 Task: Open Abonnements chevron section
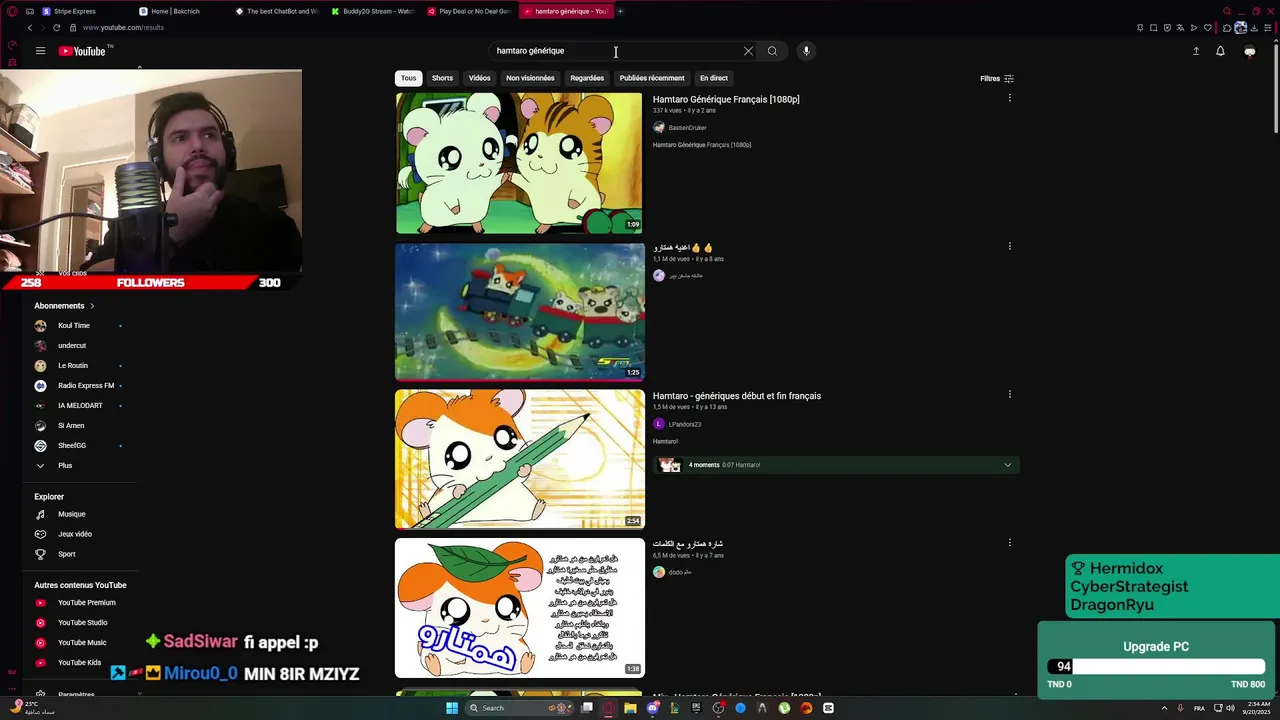[x=92, y=306]
